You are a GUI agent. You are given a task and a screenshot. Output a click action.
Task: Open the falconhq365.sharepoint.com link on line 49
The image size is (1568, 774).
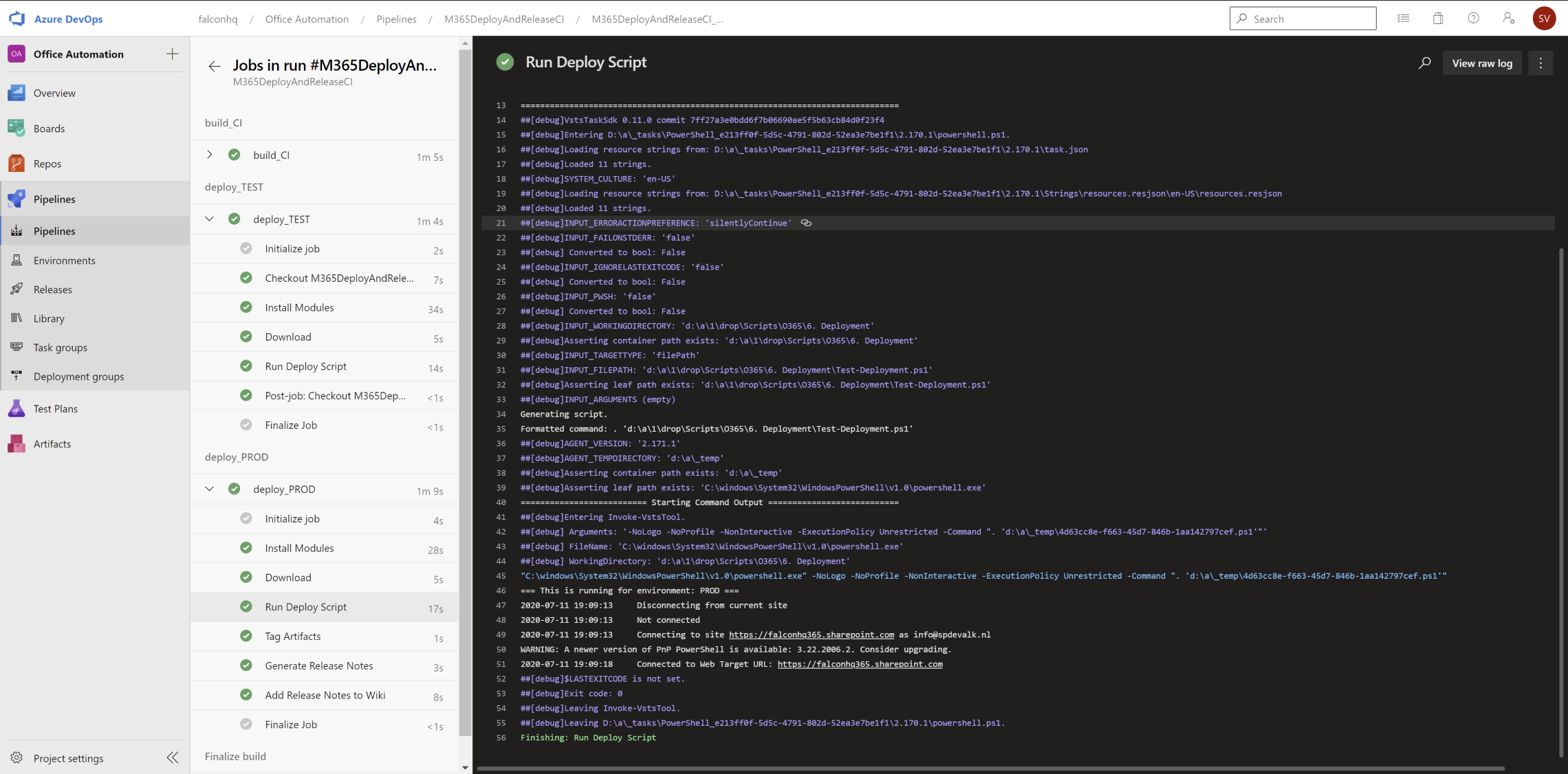(x=812, y=634)
